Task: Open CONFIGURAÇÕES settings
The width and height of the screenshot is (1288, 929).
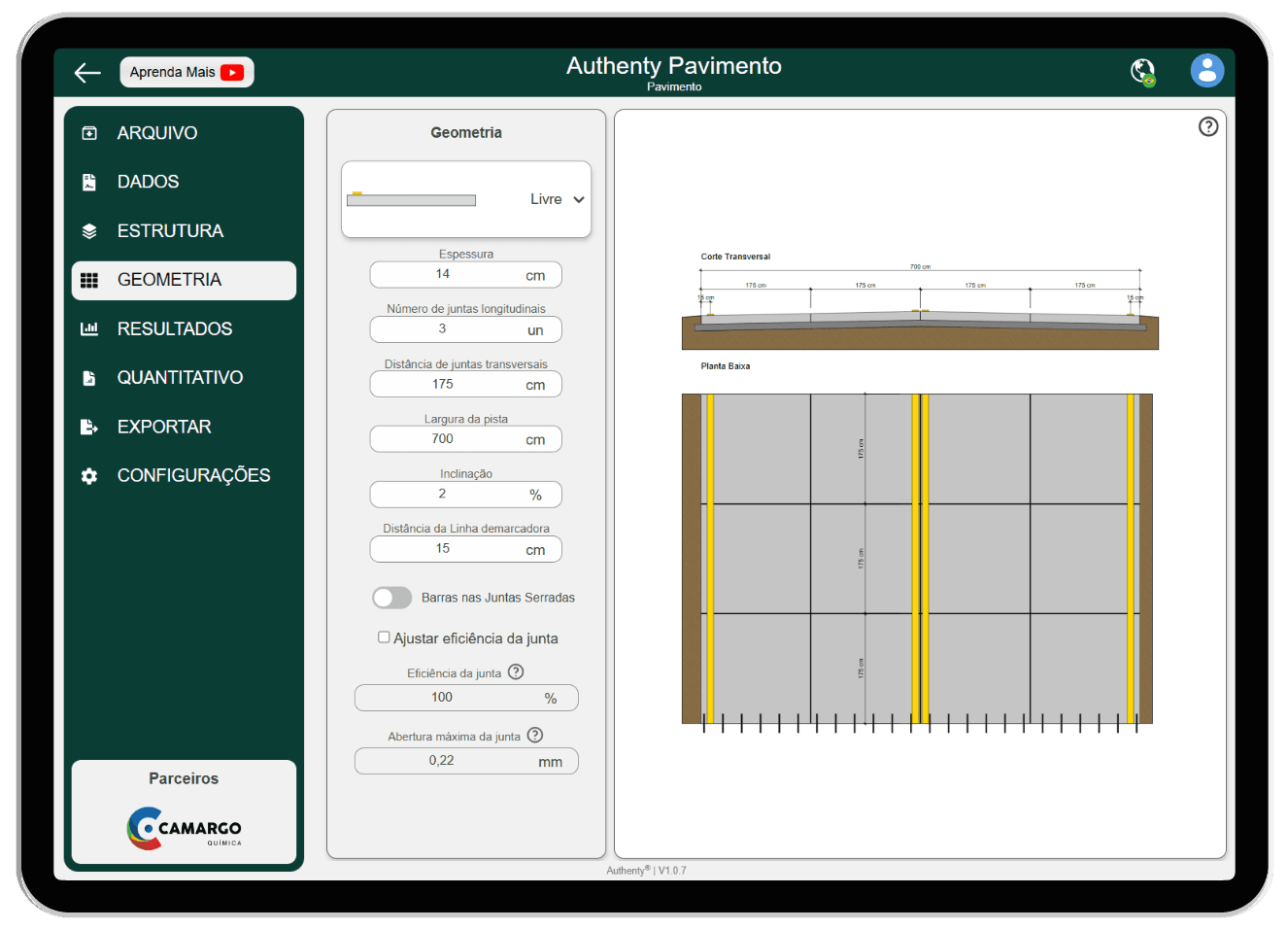Action: point(184,476)
